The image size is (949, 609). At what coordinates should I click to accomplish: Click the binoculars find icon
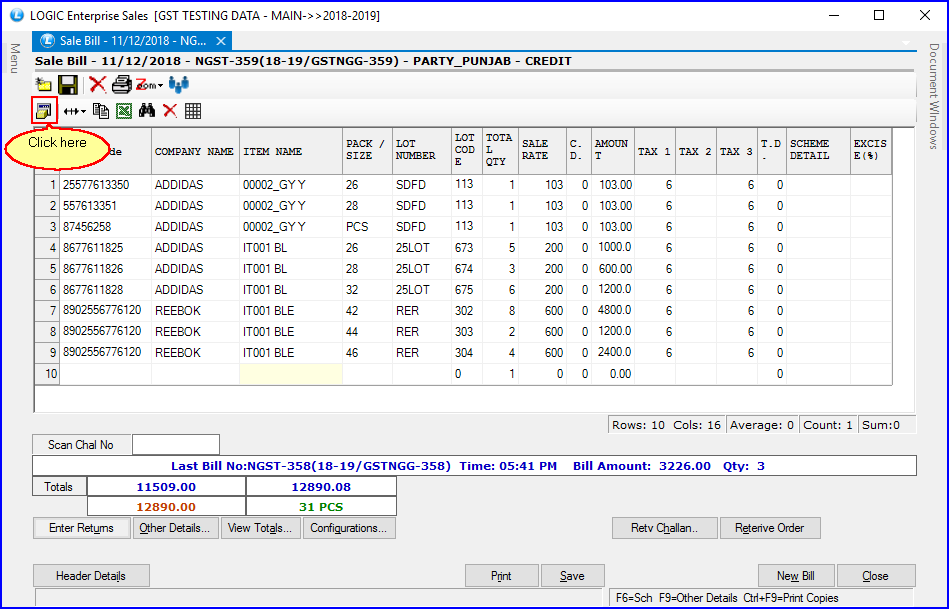[147, 111]
